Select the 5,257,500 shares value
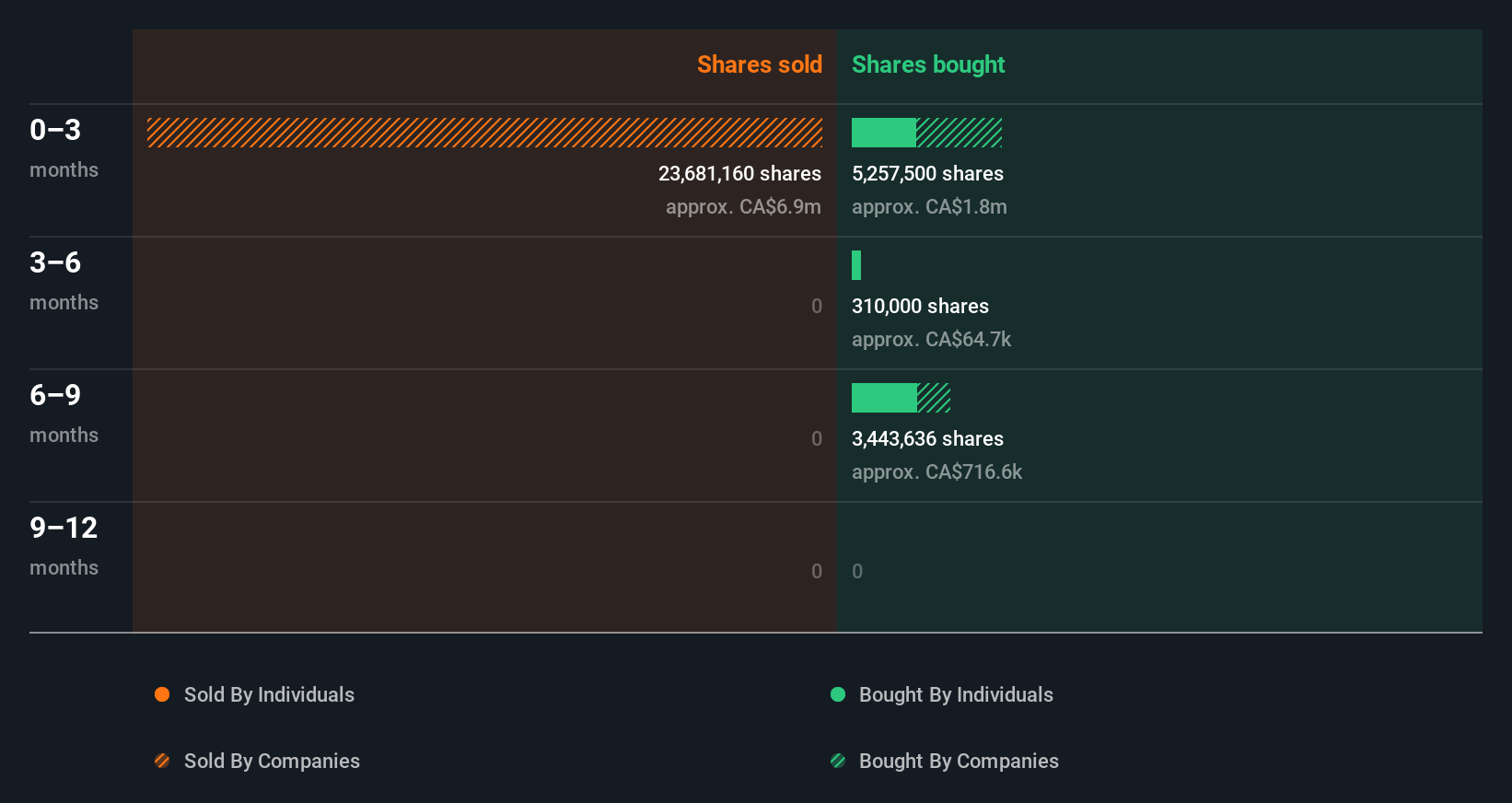The height and width of the screenshot is (803, 1512). [x=927, y=173]
